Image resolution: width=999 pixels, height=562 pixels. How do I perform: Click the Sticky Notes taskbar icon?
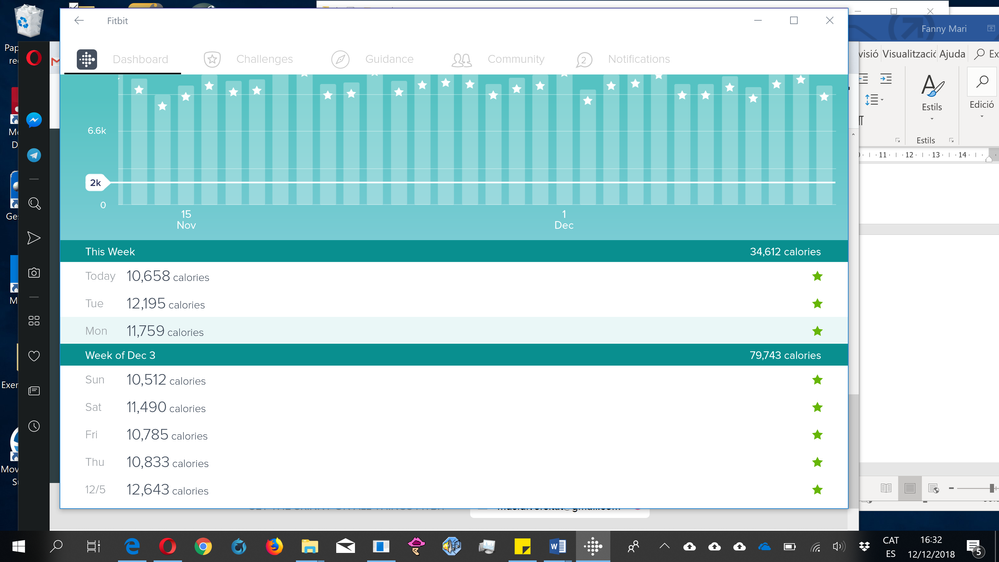[x=522, y=546]
